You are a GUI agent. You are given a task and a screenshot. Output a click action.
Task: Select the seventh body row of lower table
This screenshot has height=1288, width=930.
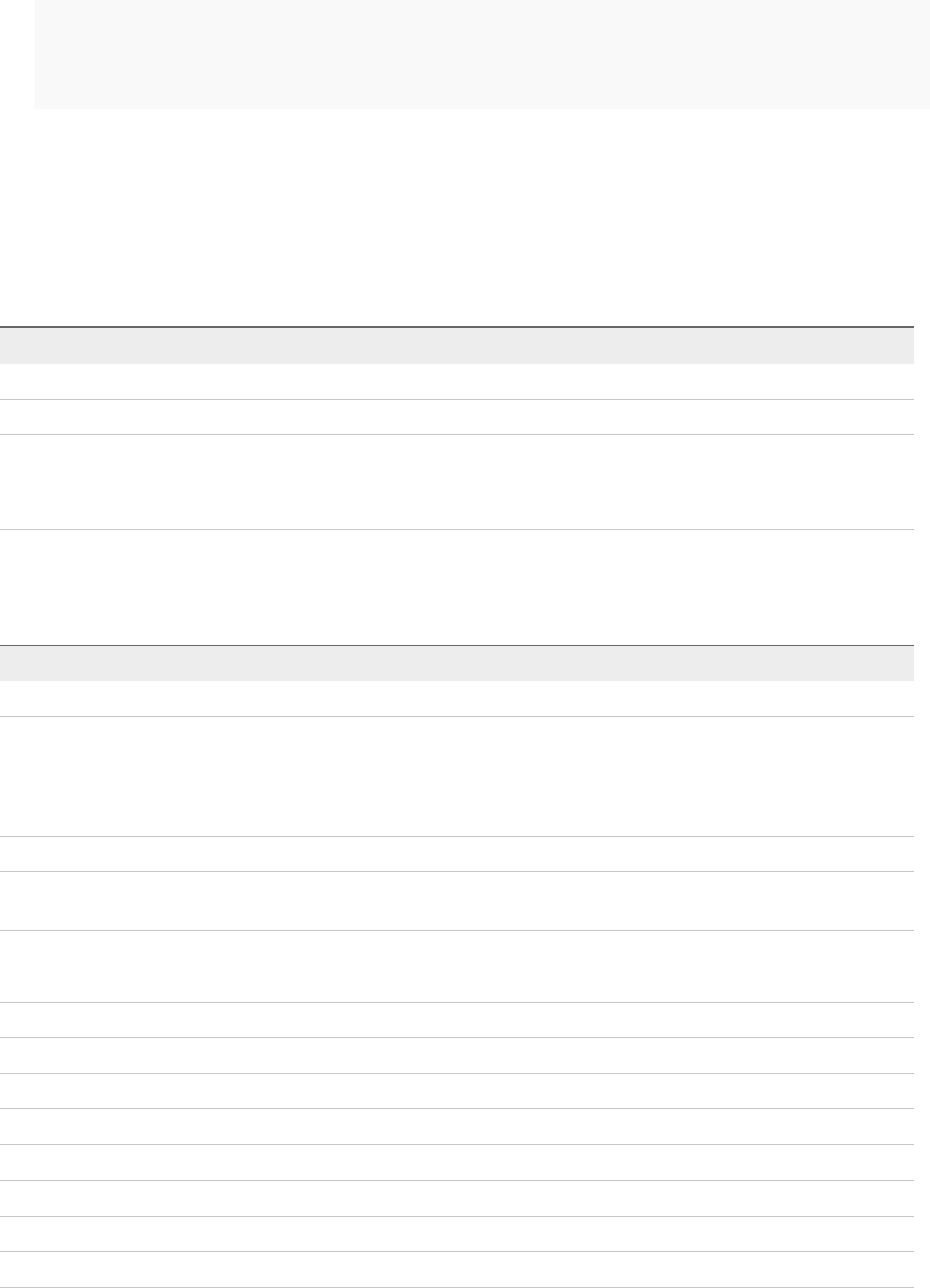[x=457, y=1019]
